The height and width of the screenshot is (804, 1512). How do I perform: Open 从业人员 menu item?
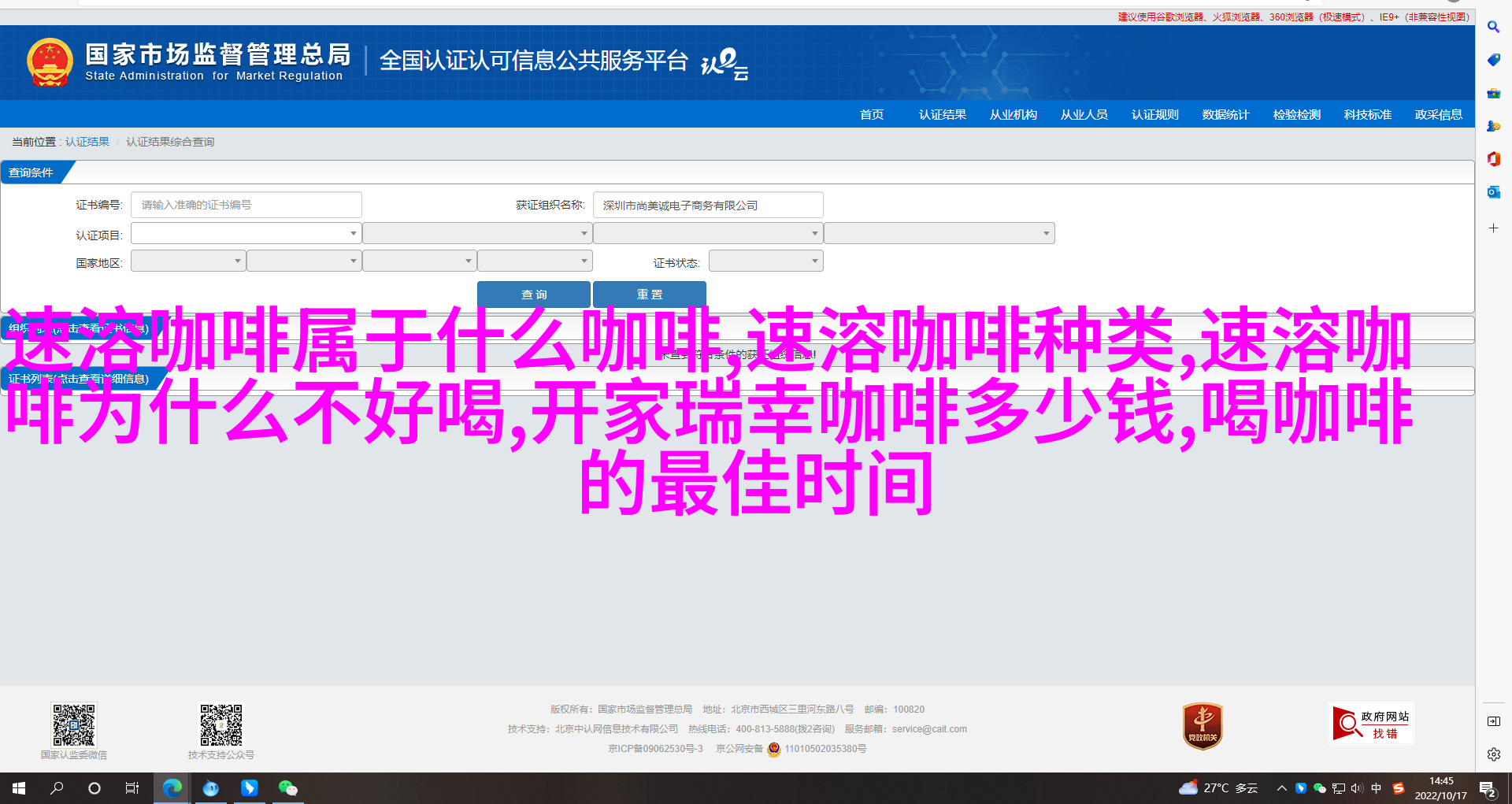[x=1084, y=115]
